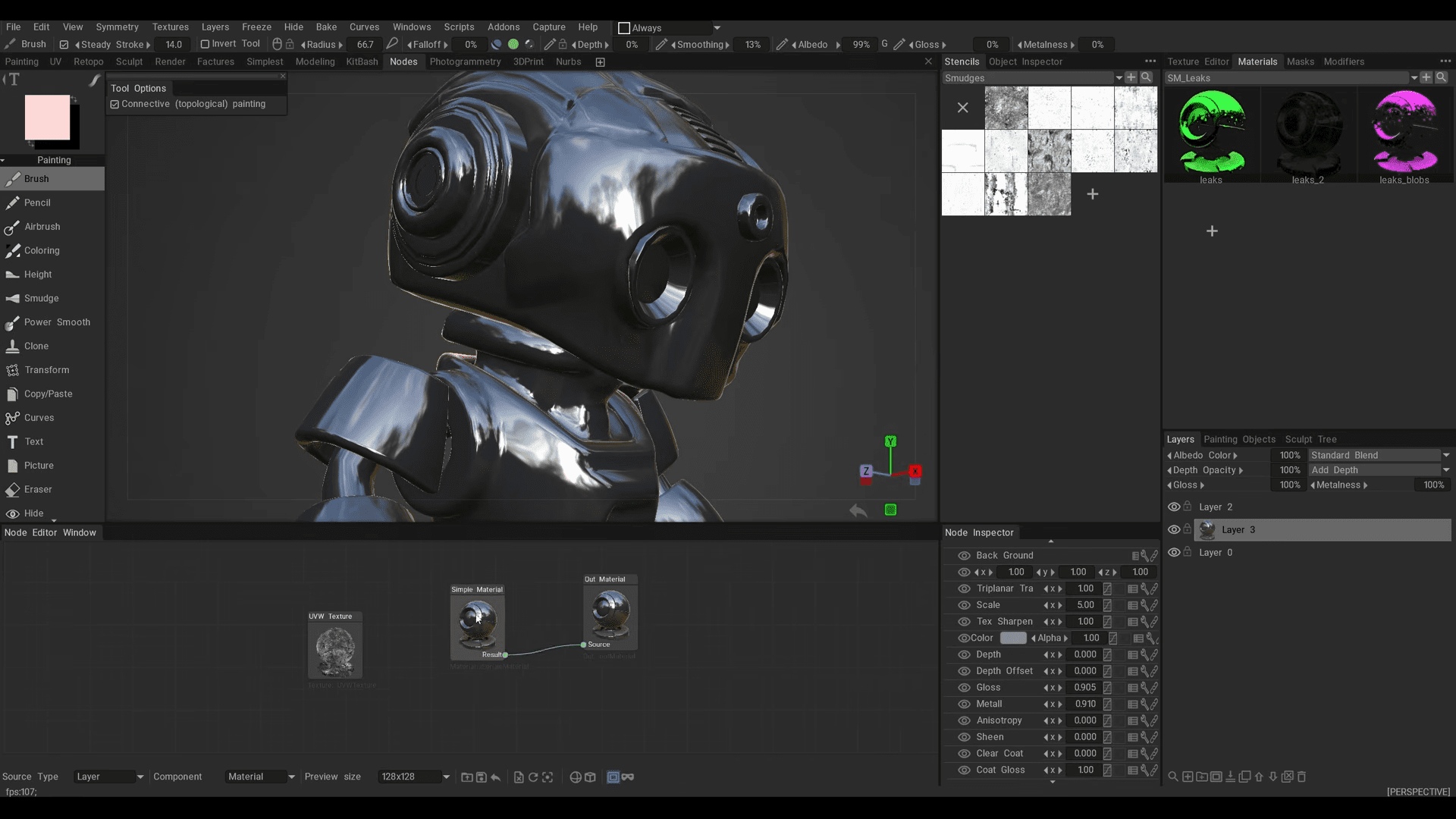Image resolution: width=1456 pixels, height=819 pixels.
Task: Toggle Connective (topological) painting checkbox
Action: pyautogui.click(x=115, y=104)
